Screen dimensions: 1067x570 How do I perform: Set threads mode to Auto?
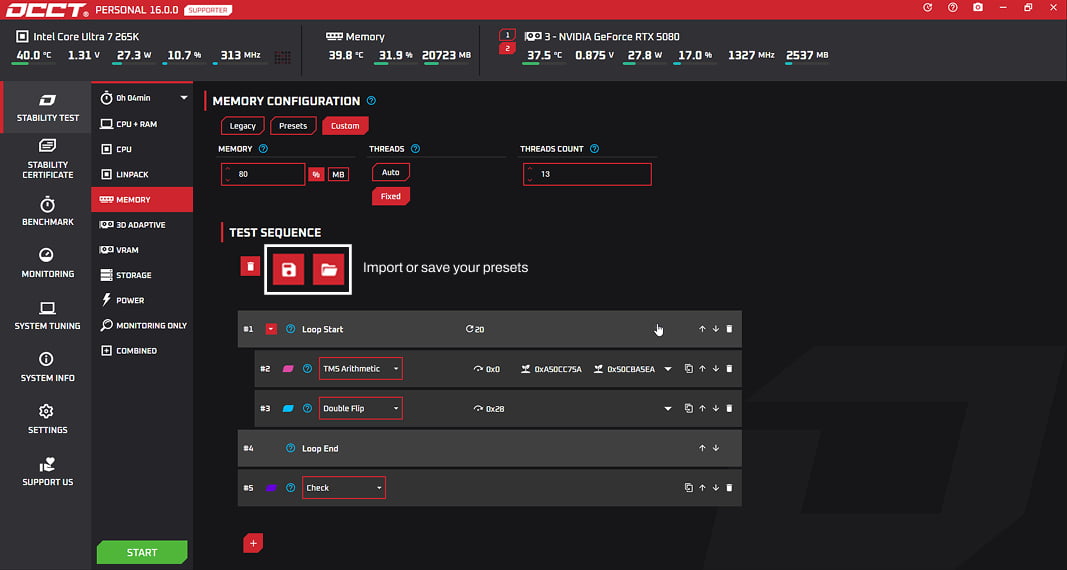pyautogui.click(x=390, y=172)
